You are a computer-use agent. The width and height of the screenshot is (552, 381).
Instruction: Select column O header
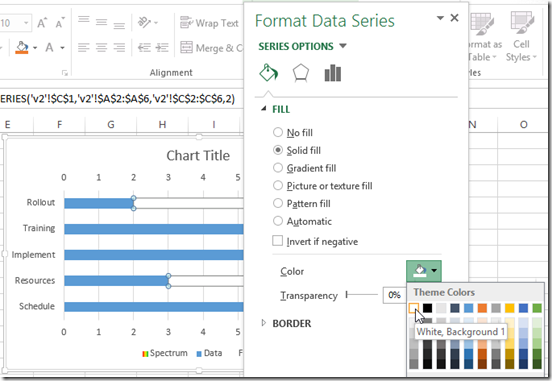(x=524, y=124)
